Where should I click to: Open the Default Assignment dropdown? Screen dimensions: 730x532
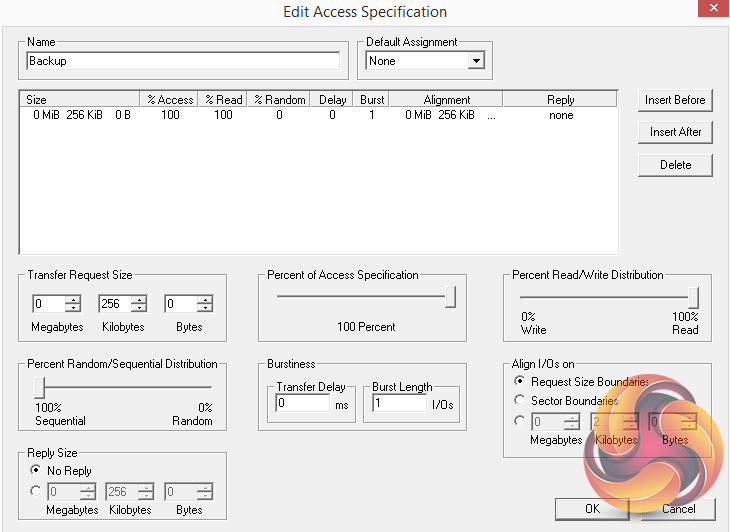click(476, 61)
